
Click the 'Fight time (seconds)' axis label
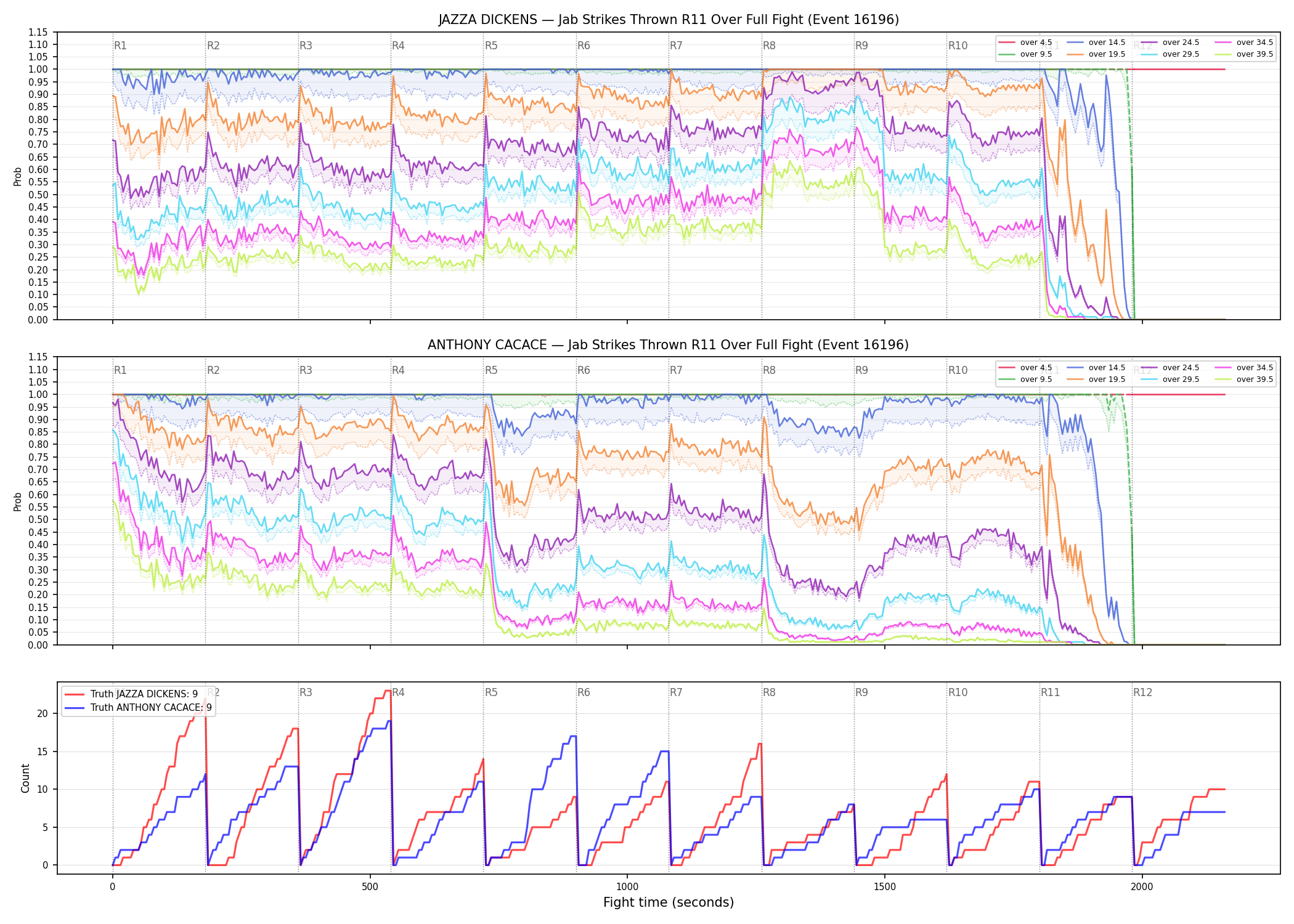[669, 902]
